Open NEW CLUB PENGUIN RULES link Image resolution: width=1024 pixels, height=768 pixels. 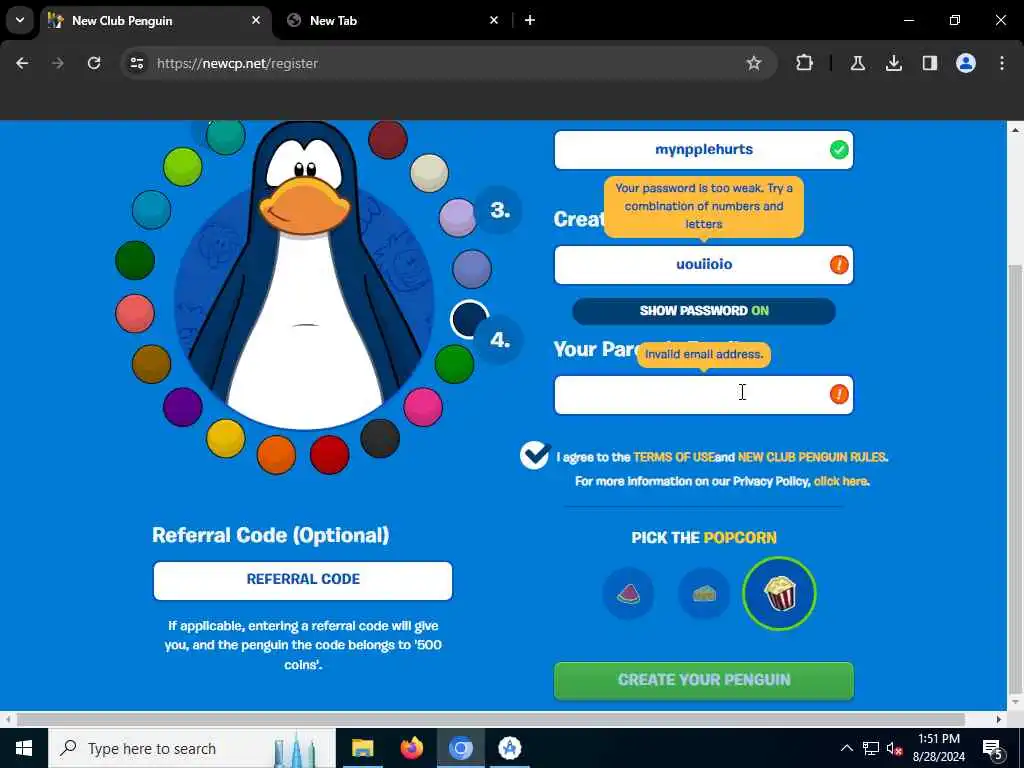[x=812, y=457]
